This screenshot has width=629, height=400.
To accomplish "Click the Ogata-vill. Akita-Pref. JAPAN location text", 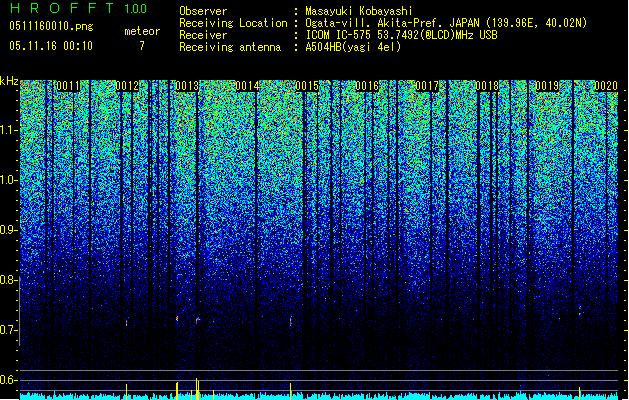I will pos(446,23).
